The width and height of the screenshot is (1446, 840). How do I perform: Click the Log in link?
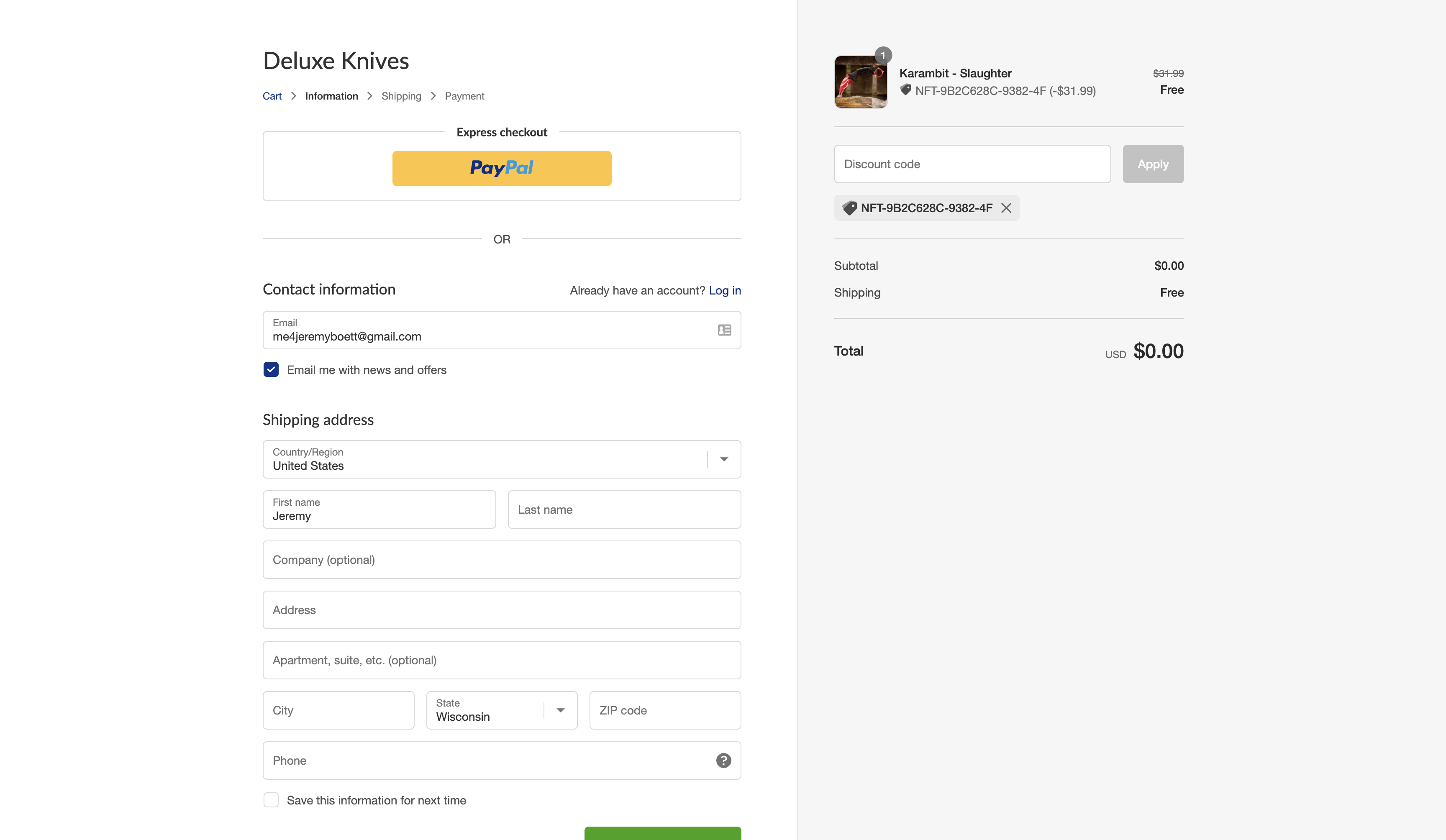point(725,290)
